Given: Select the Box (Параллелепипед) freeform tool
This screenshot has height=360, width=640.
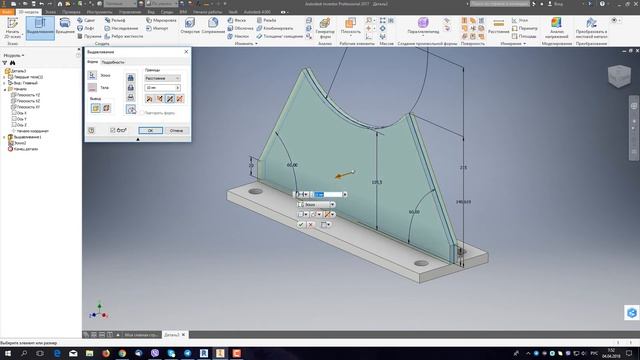Looking at the screenshot, I should point(423,25).
